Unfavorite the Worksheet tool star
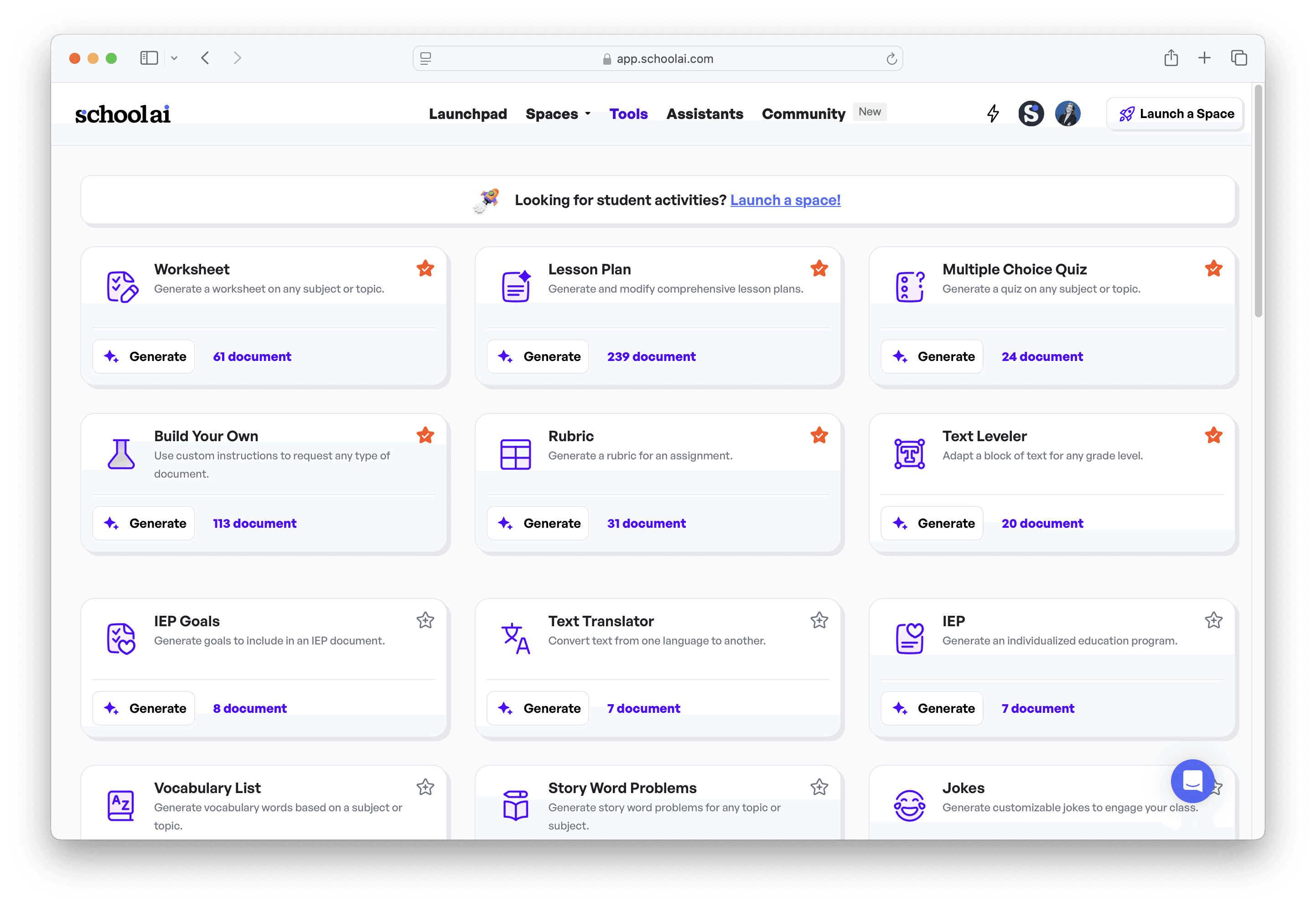This screenshot has width=1316, height=907. click(x=425, y=269)
